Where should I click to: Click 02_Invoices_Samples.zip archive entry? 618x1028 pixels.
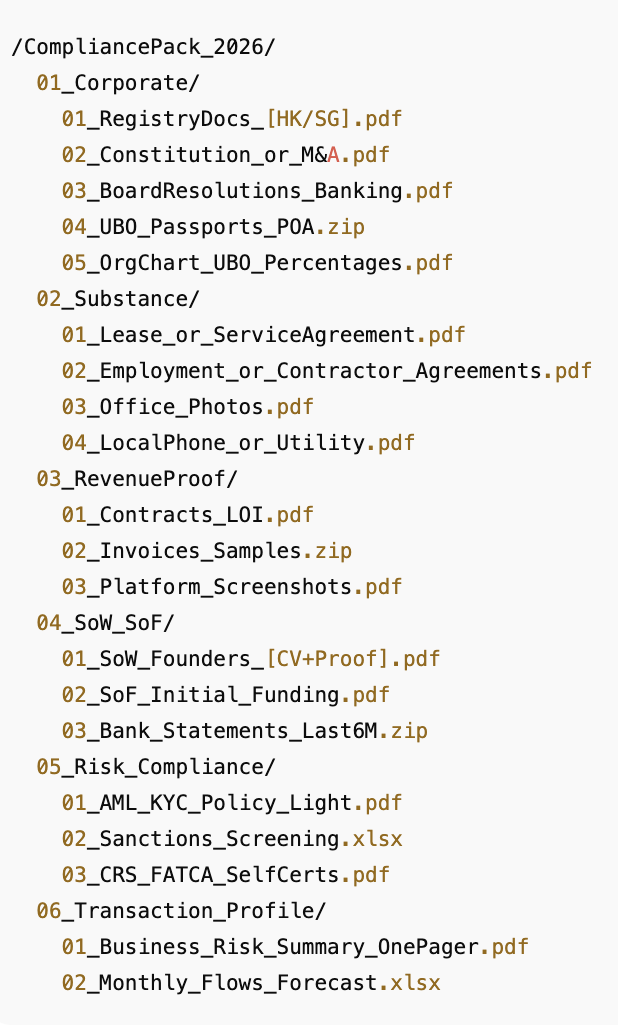[207, 551]
